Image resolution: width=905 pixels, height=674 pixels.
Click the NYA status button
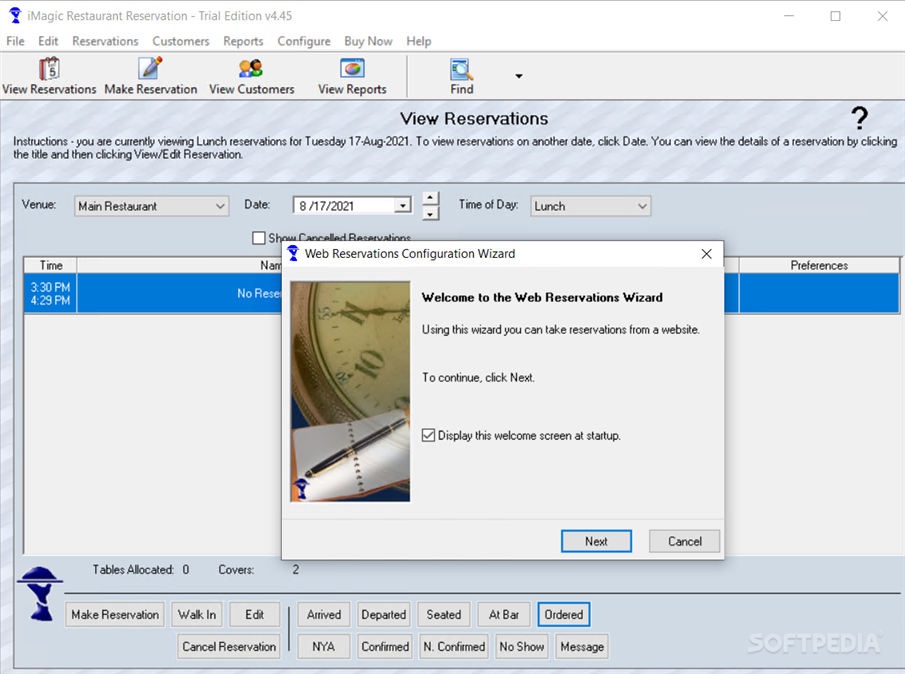tap(324, 646)
